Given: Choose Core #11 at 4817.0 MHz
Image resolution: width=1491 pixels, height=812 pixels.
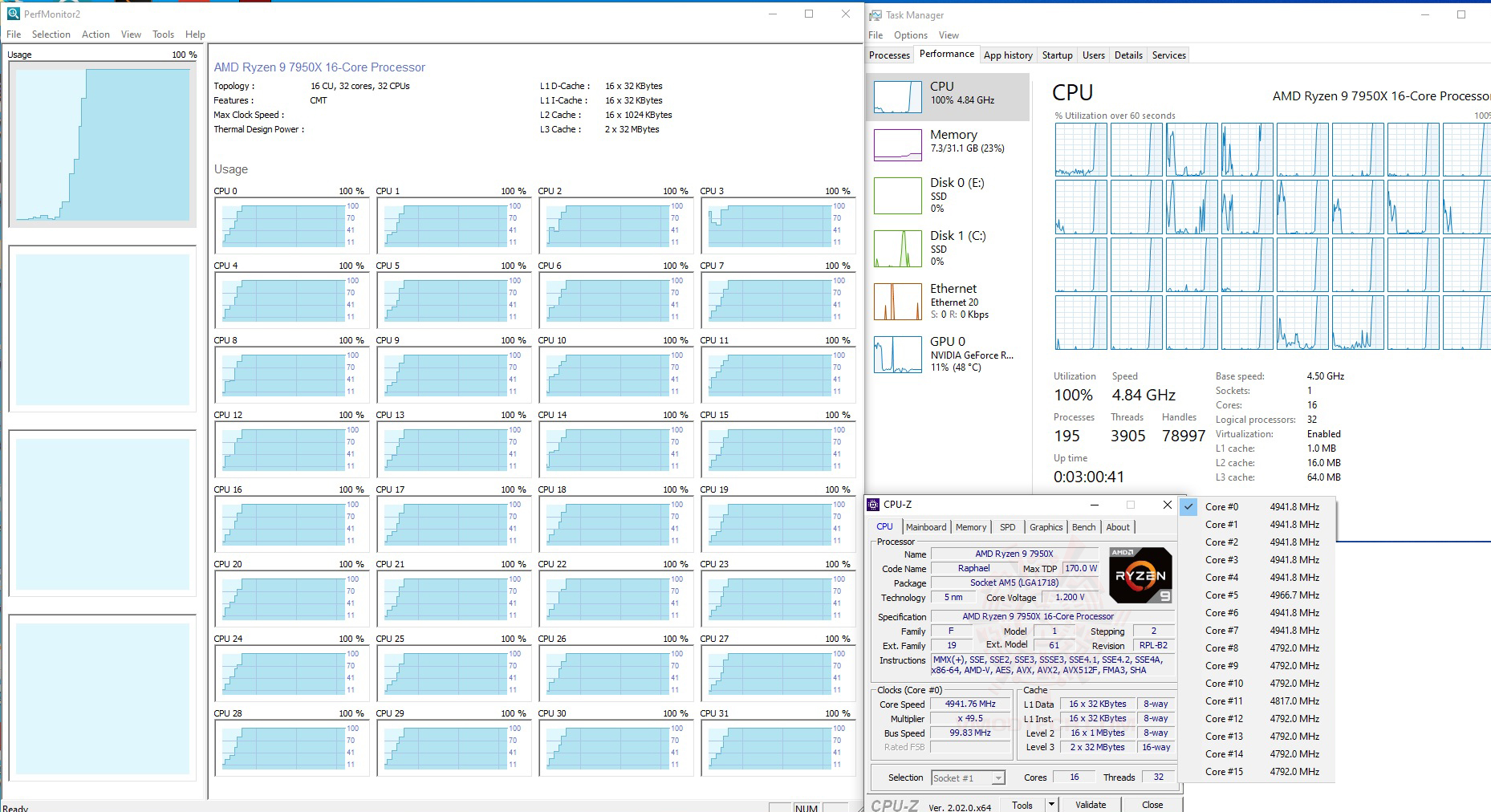Looking at the screenshot, I should point(1256,701).
